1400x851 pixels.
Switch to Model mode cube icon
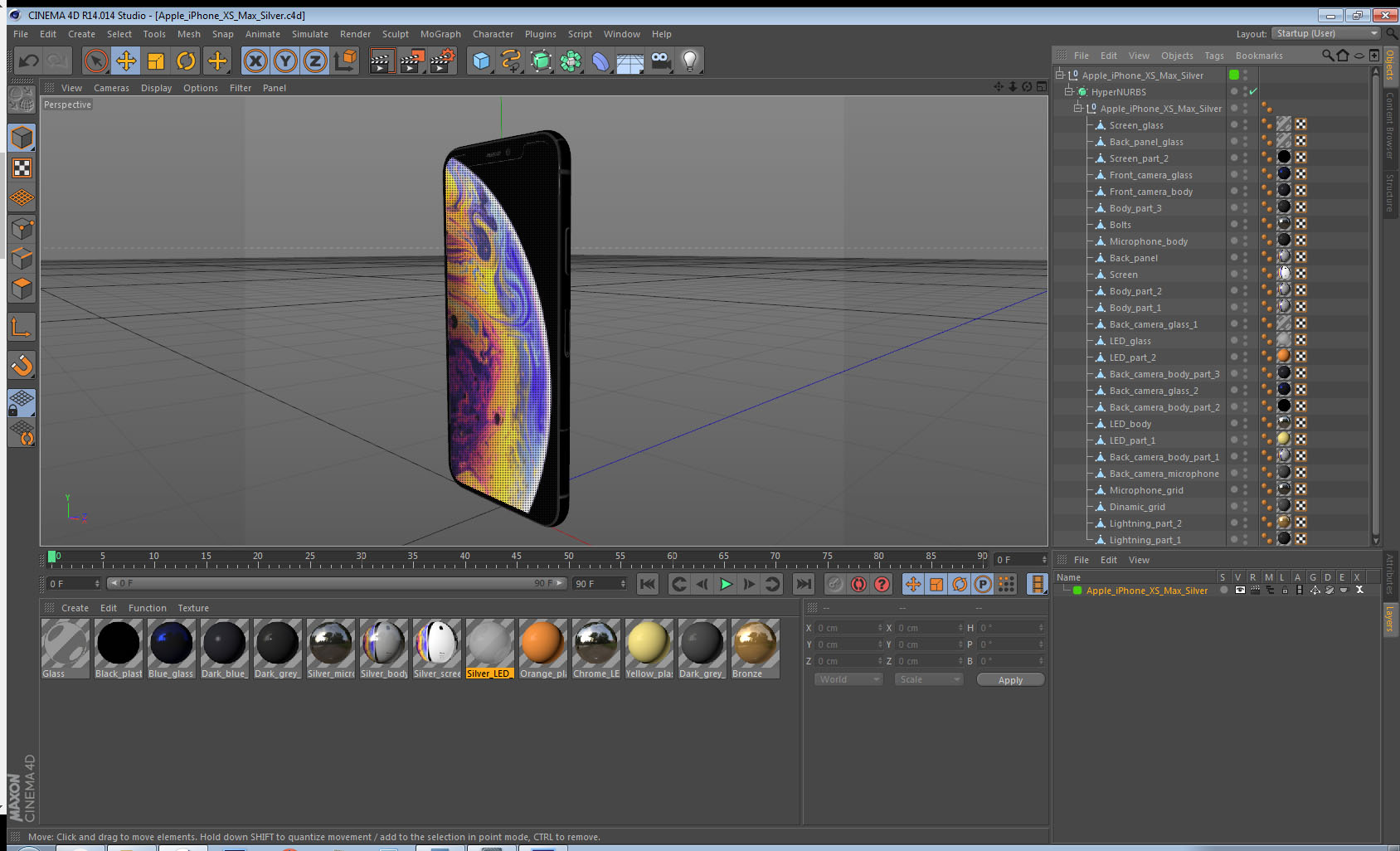tap(22, 138)
